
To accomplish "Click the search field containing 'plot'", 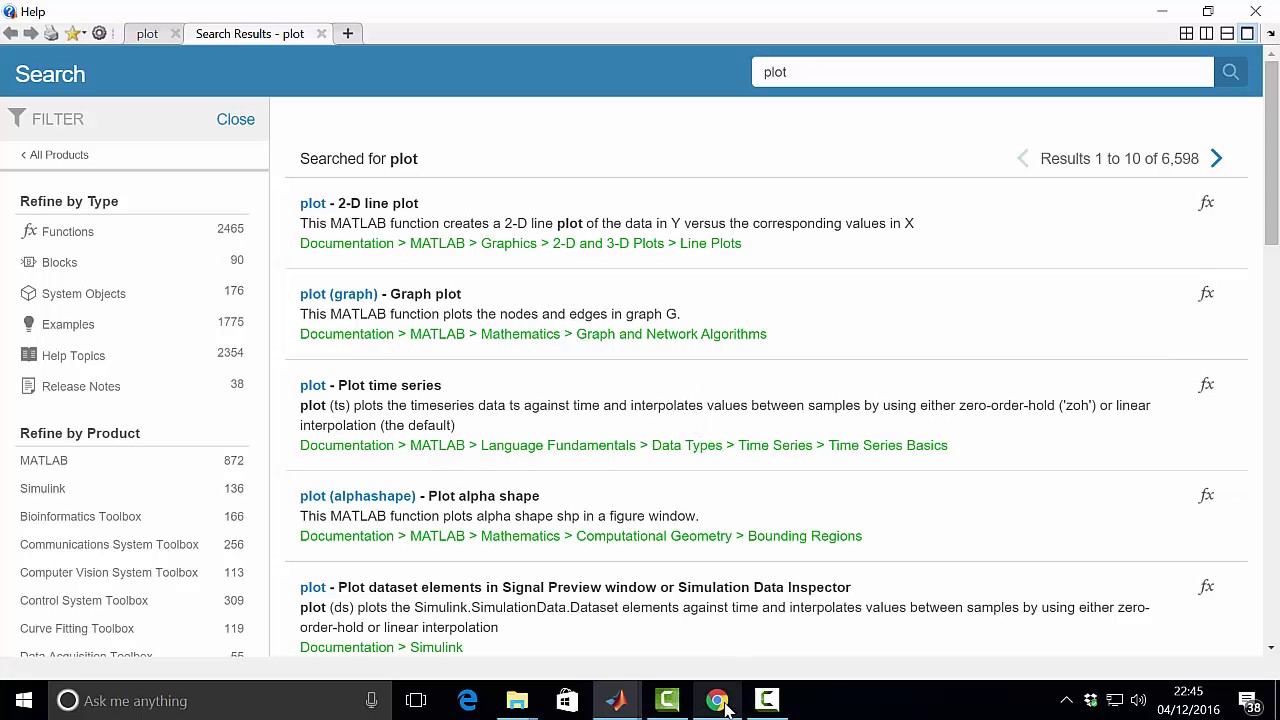I will click(982, 72).
